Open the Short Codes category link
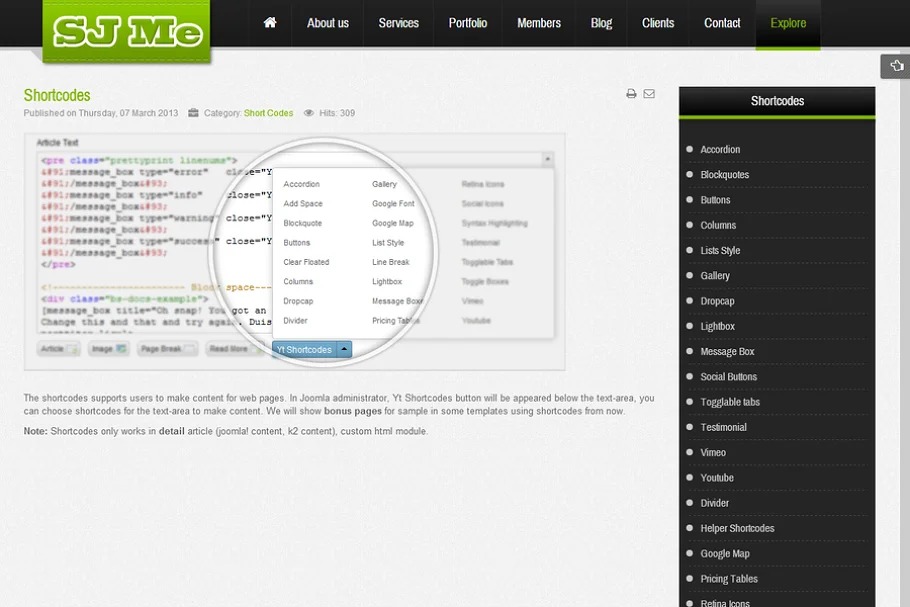The image size is (910, 607). pyautogui.click(x=269, y=113)
